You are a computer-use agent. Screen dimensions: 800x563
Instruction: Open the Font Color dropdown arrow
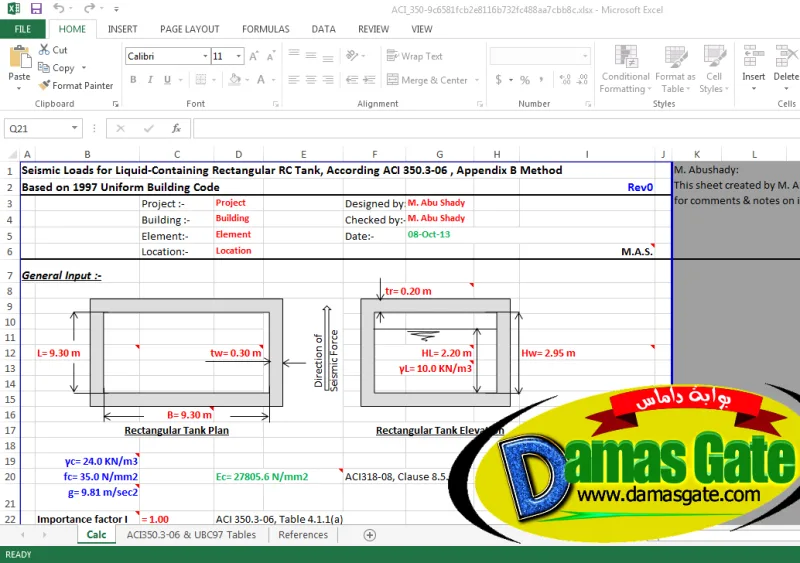coord(274,80)
